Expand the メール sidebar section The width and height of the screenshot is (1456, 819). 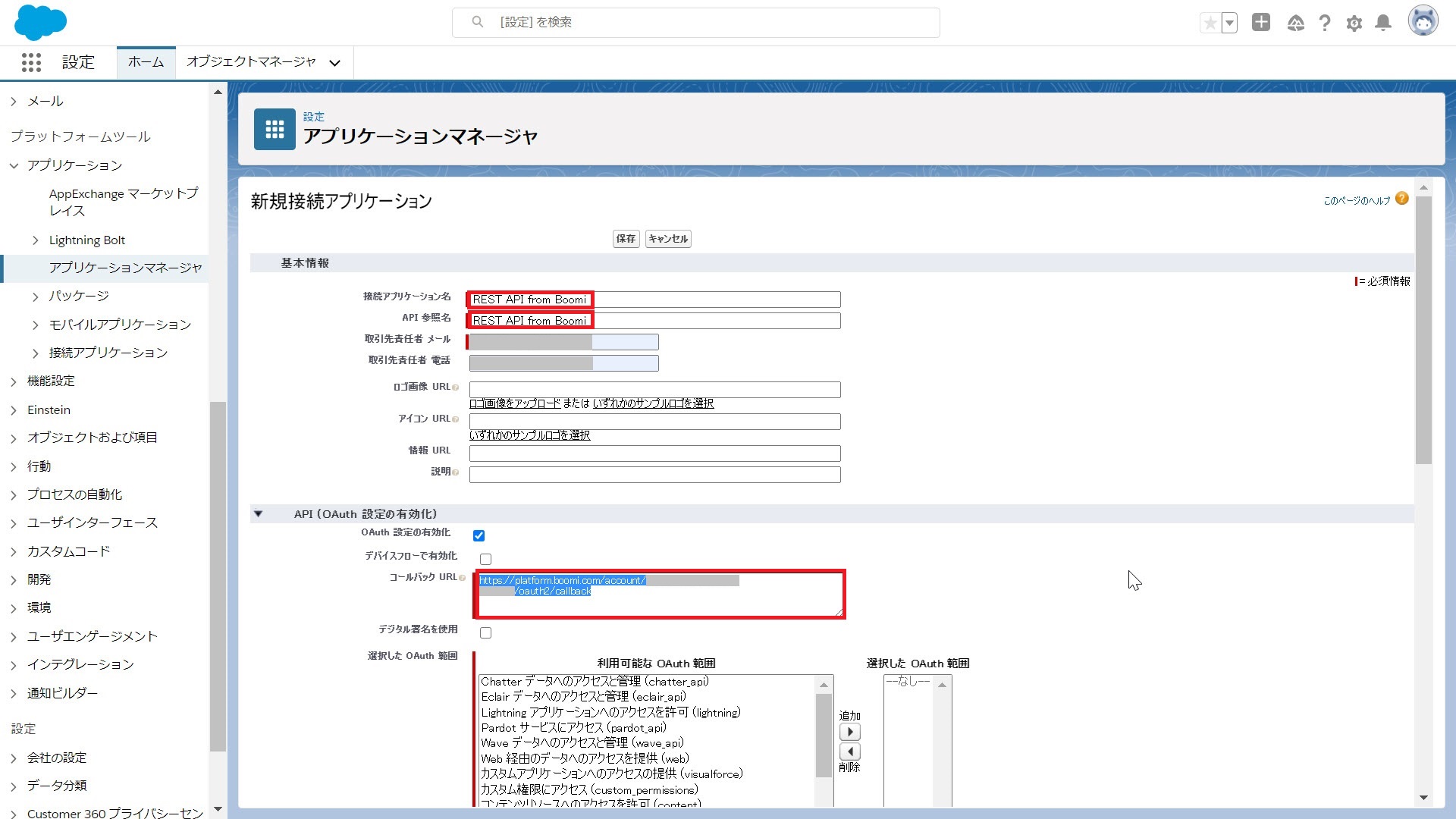12,100
